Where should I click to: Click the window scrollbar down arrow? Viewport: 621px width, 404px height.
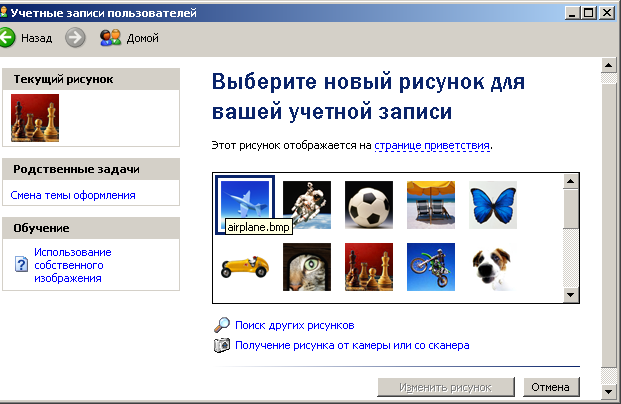(x=609, y=392)
